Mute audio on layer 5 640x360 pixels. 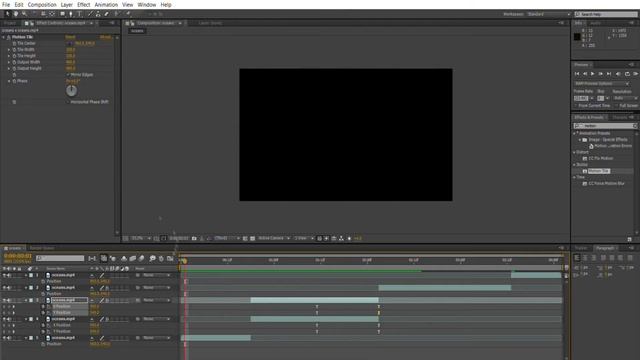pos(9,338)
